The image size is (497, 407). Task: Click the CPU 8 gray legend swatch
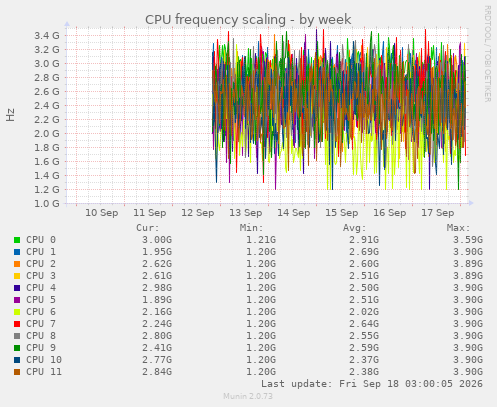pos(17,336)
